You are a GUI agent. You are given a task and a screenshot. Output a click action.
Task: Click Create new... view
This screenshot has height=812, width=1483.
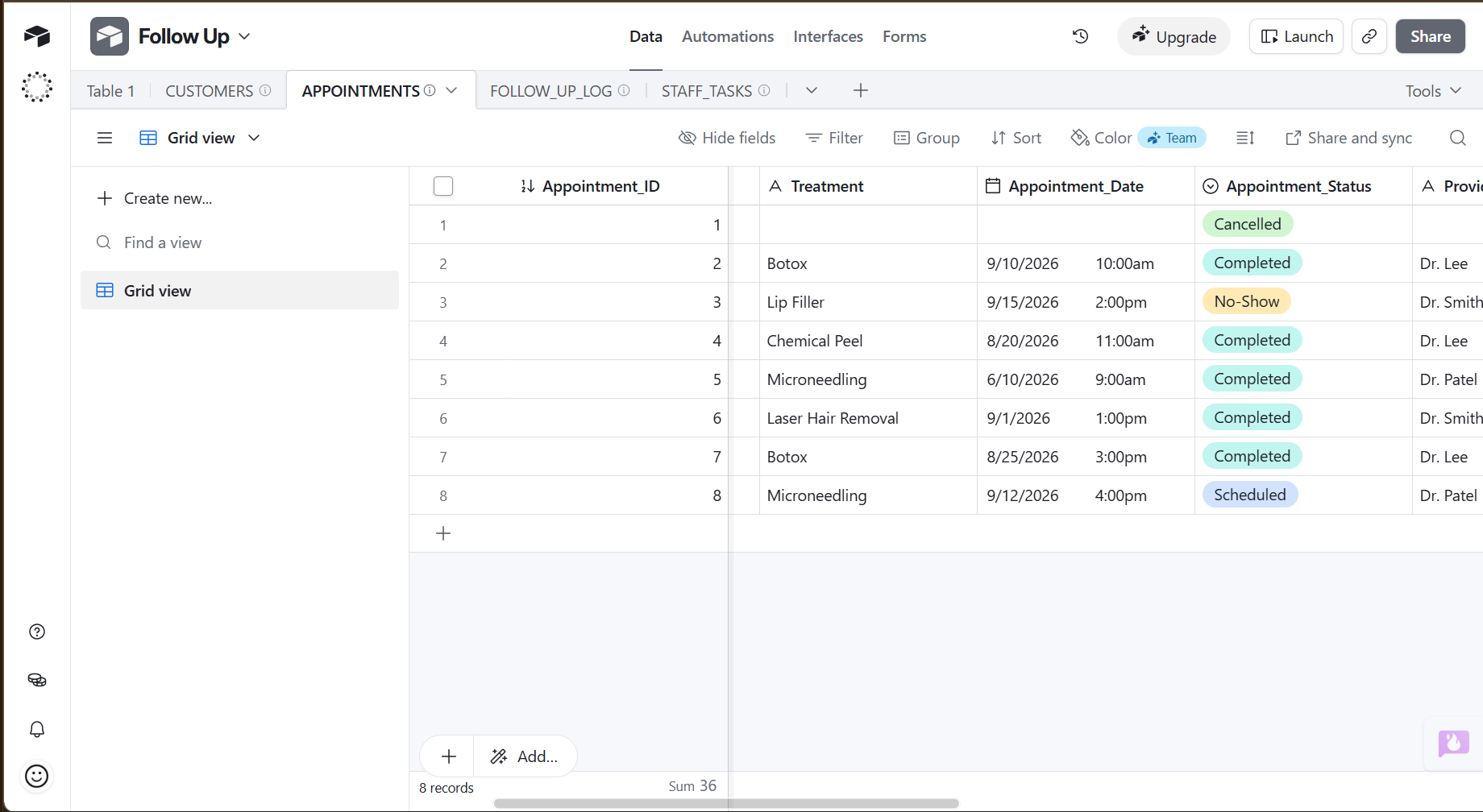(x=155, y=198)
